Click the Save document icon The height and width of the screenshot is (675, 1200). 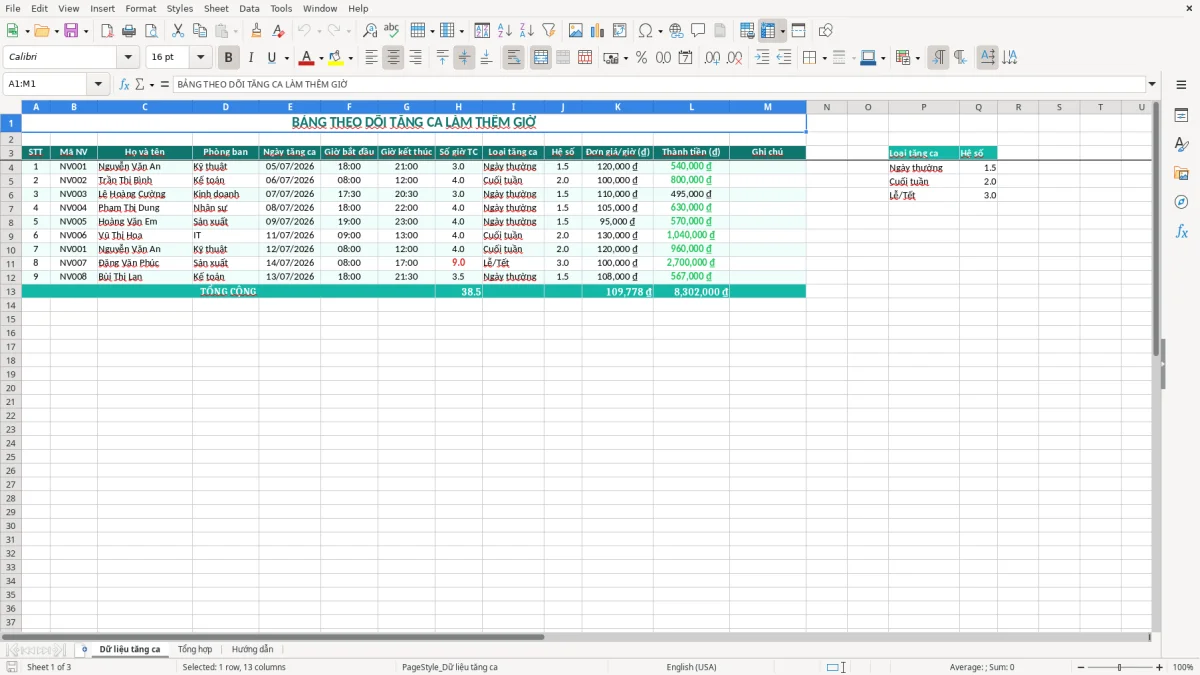[71, 31]
